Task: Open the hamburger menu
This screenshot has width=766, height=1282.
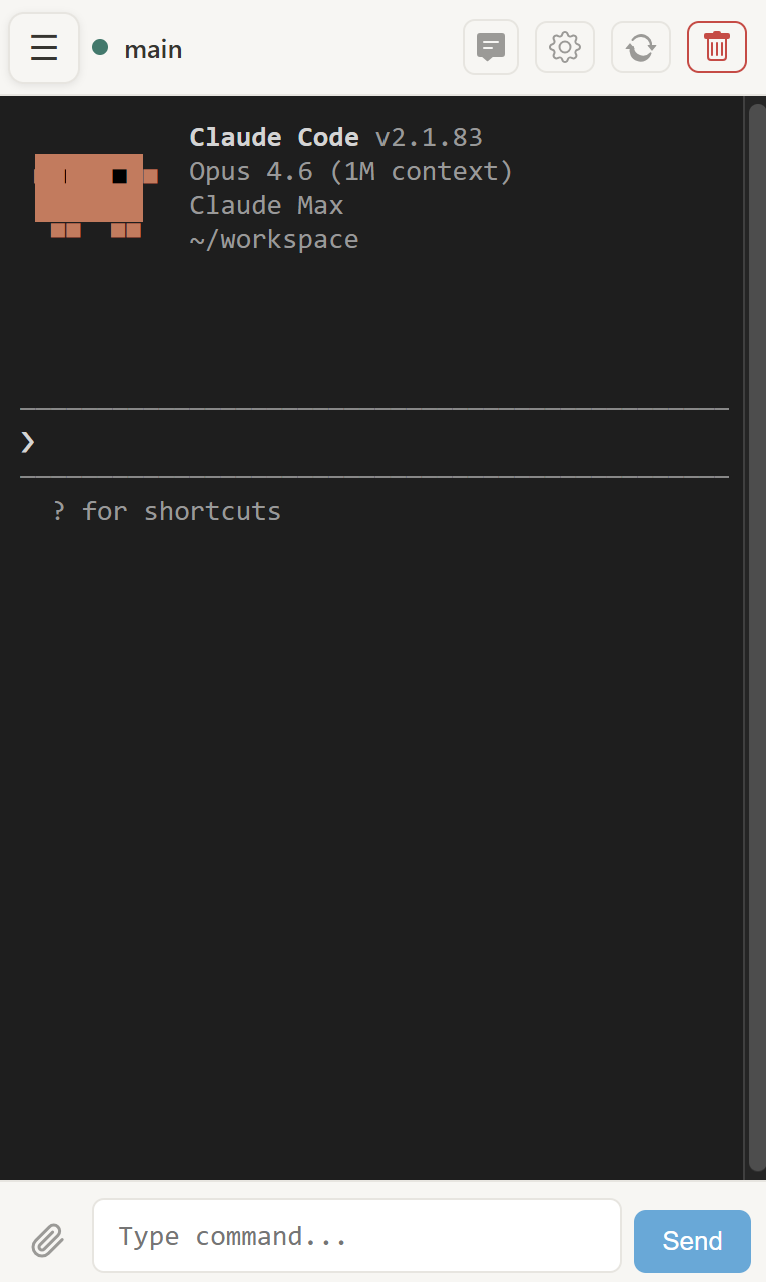Action: pos(44,48)
